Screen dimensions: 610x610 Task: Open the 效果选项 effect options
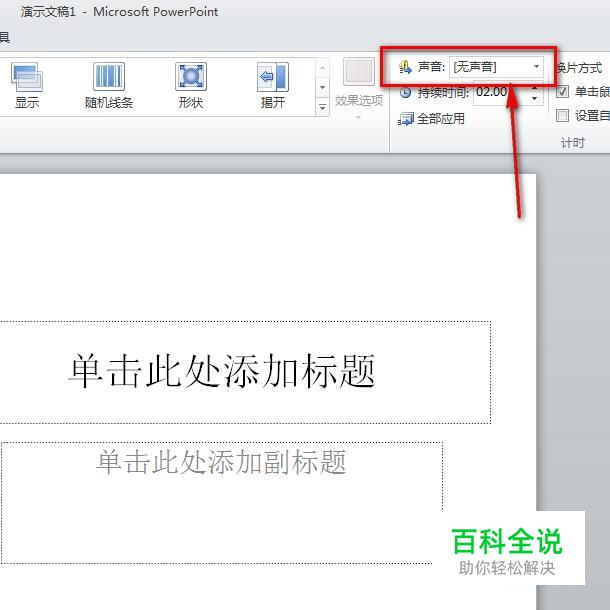tap(358, 89)
